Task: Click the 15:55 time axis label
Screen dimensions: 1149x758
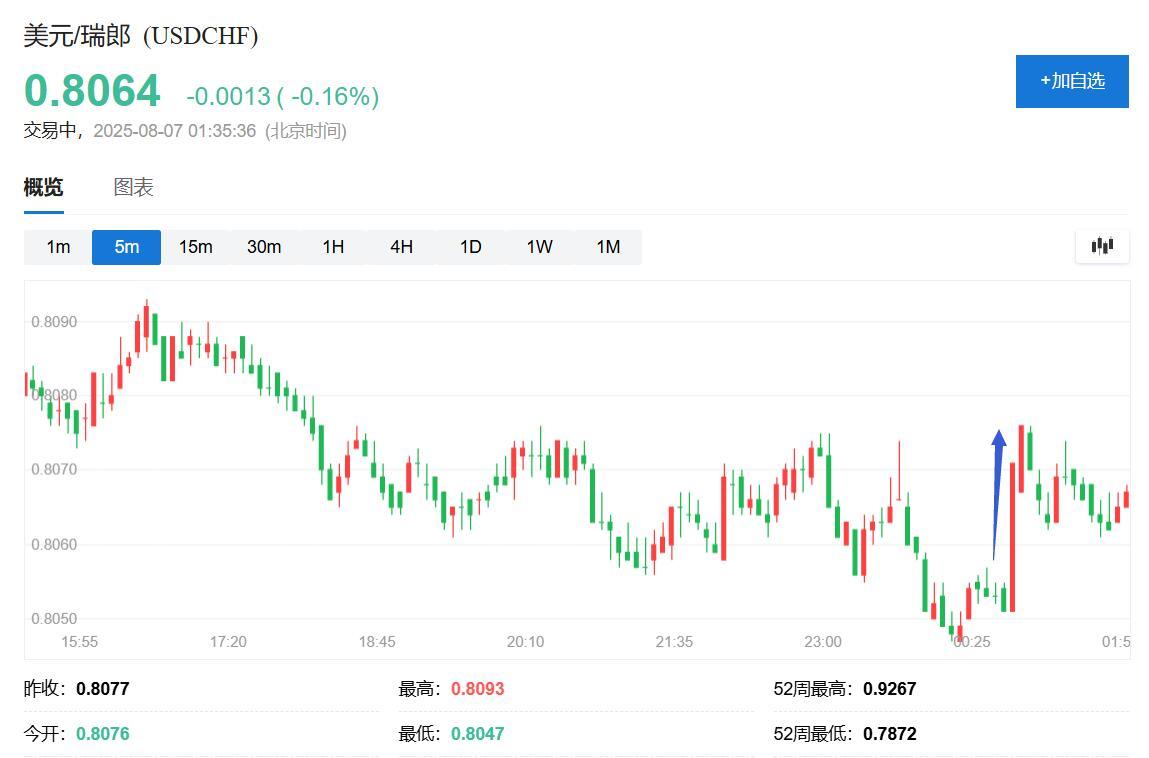Action: [79, 642]
